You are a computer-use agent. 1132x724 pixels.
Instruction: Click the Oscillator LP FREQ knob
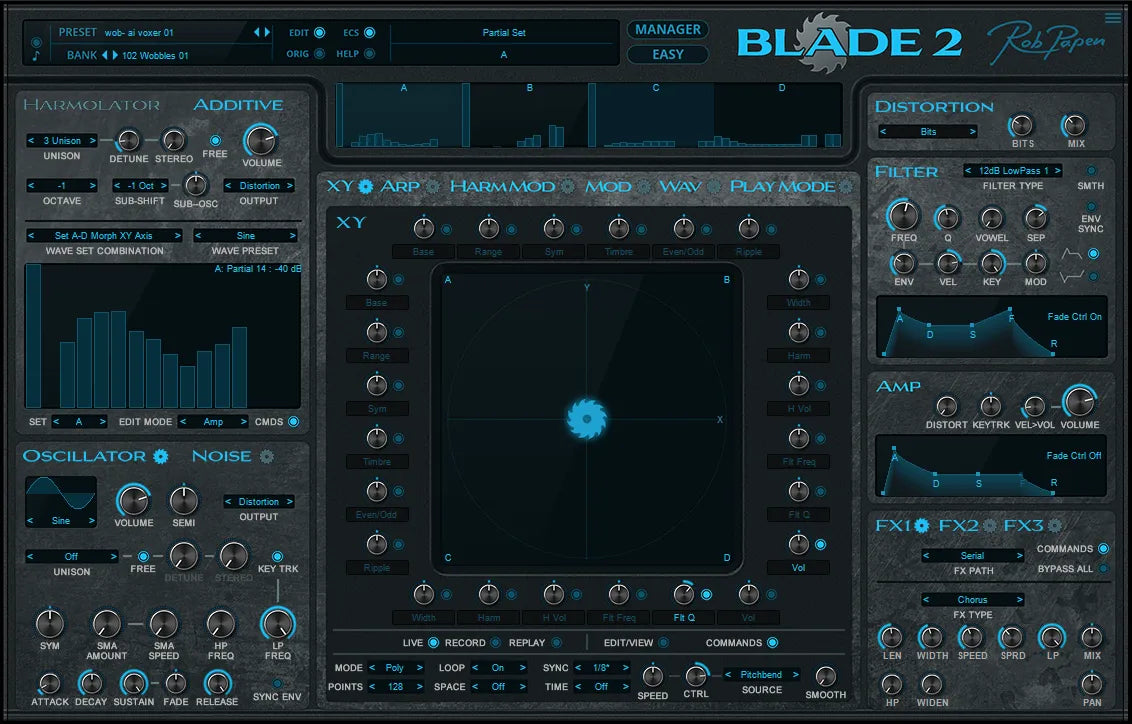coord(278,624)
